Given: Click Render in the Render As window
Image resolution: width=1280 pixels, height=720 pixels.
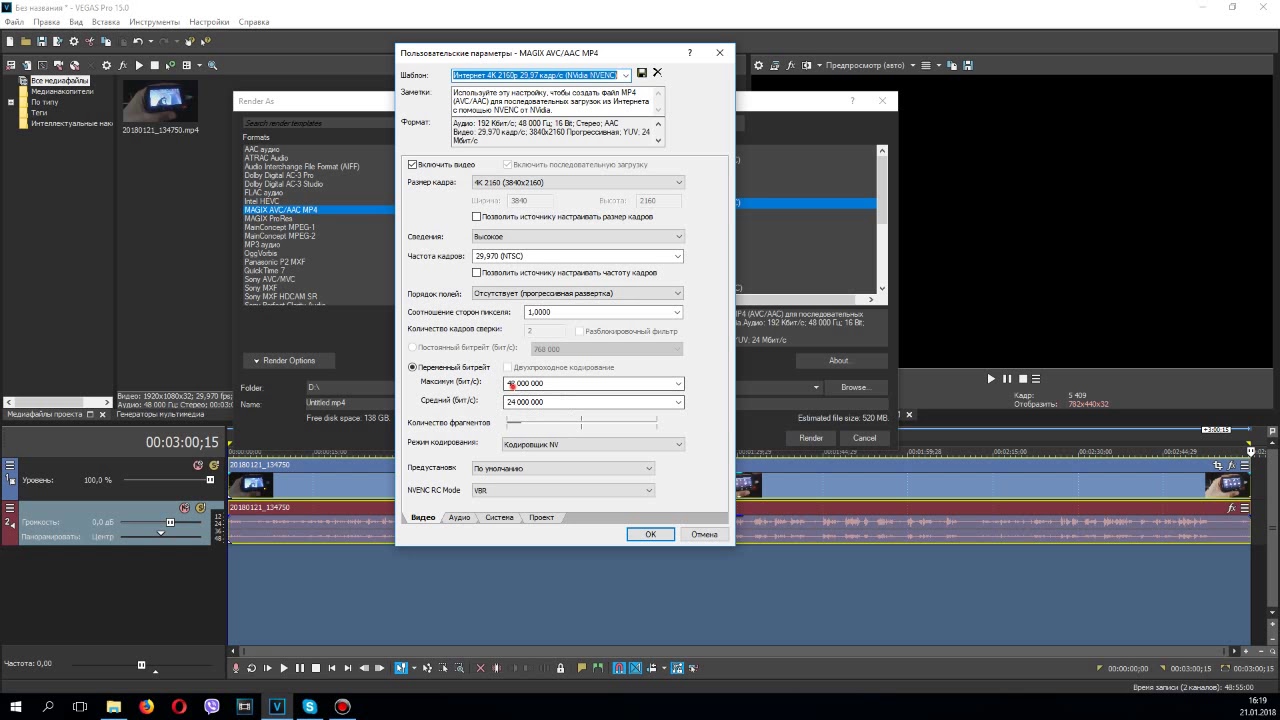Looking at the screenshot, I should click(x=811, y=438).
